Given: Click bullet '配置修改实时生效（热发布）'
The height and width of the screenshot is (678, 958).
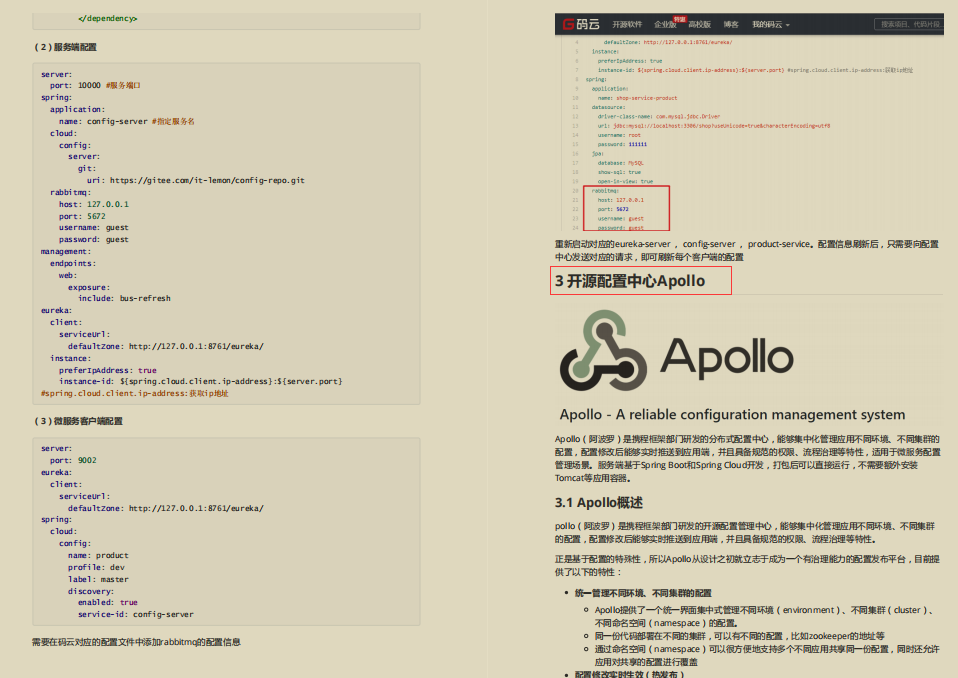Looking at the screenshot, I should 630,674.
